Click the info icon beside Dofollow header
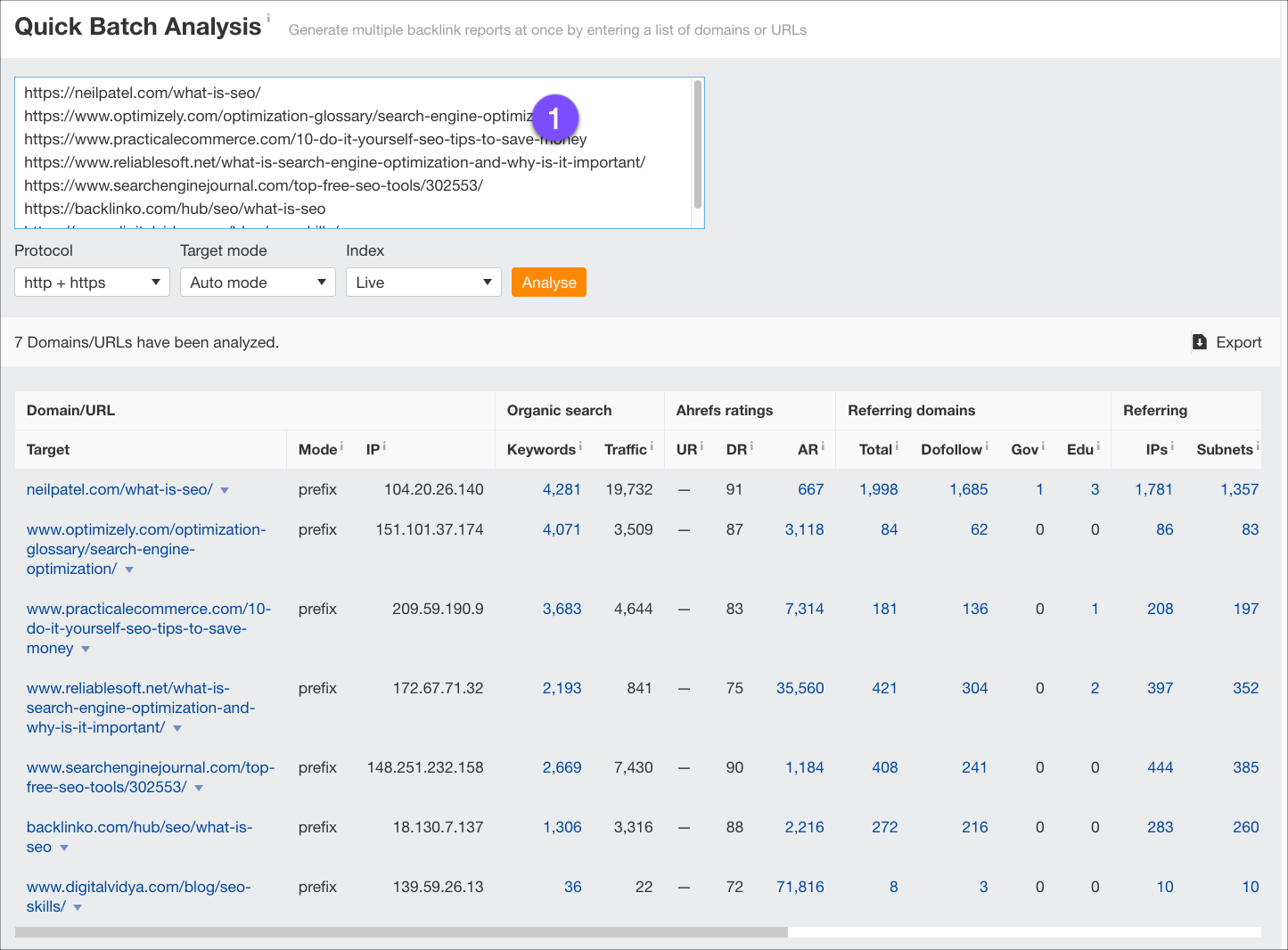The image size is (1288, 950). 987,446
